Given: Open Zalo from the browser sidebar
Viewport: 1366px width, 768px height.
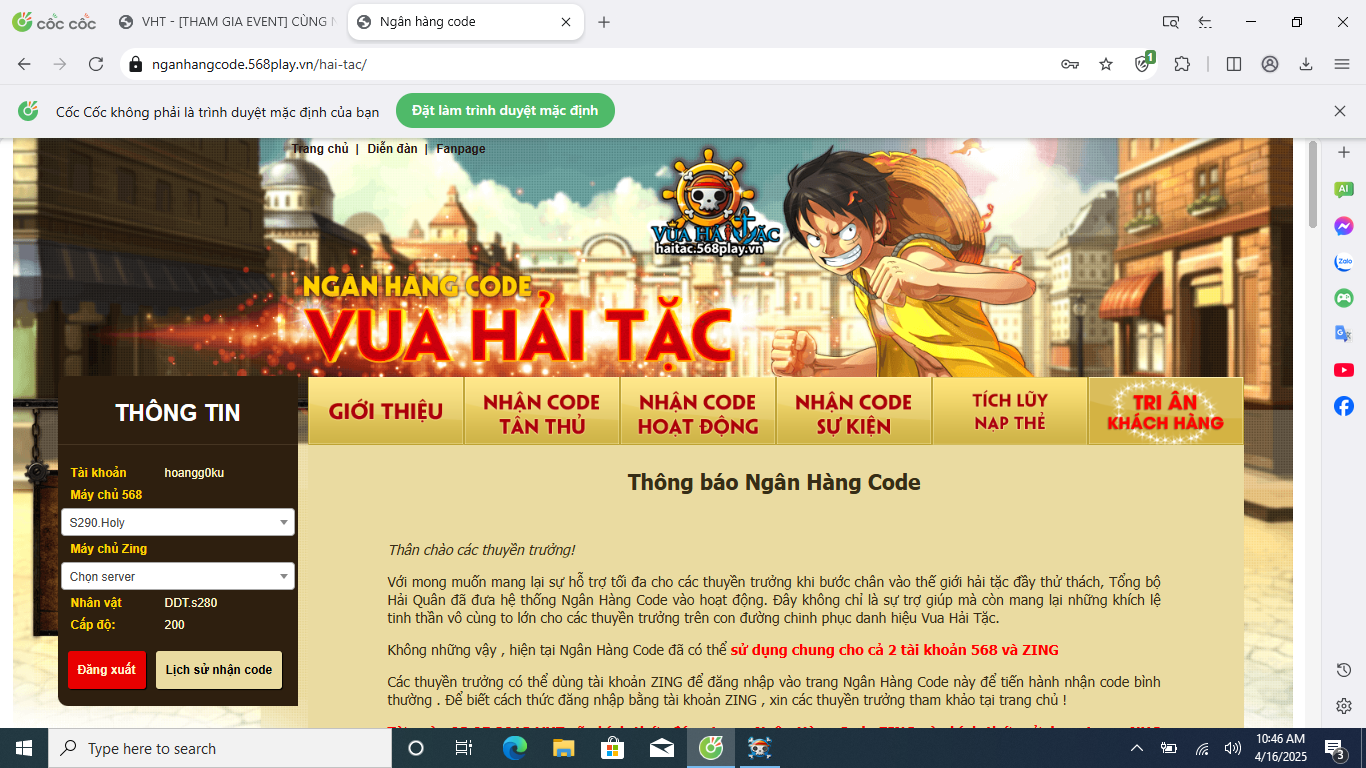Looking at the screenshot, I should (1344, 262).
